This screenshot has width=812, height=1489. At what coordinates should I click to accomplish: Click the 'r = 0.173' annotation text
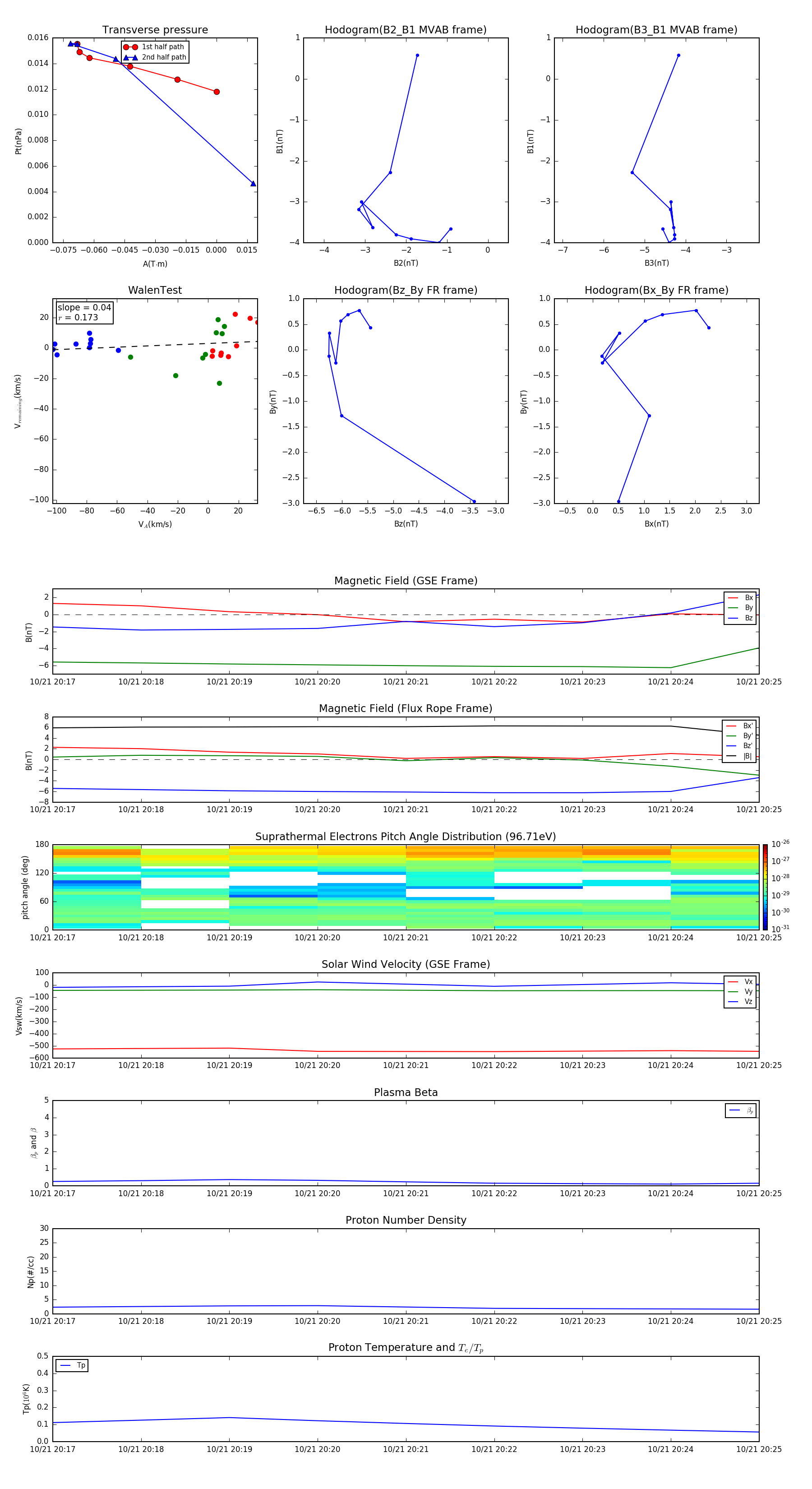78,317
